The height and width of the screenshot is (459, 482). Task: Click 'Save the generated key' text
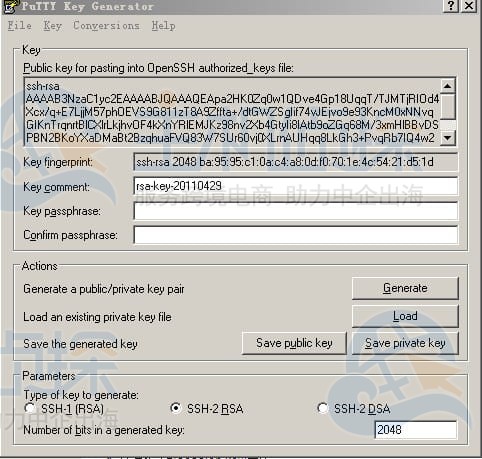[x=80, y=344]
